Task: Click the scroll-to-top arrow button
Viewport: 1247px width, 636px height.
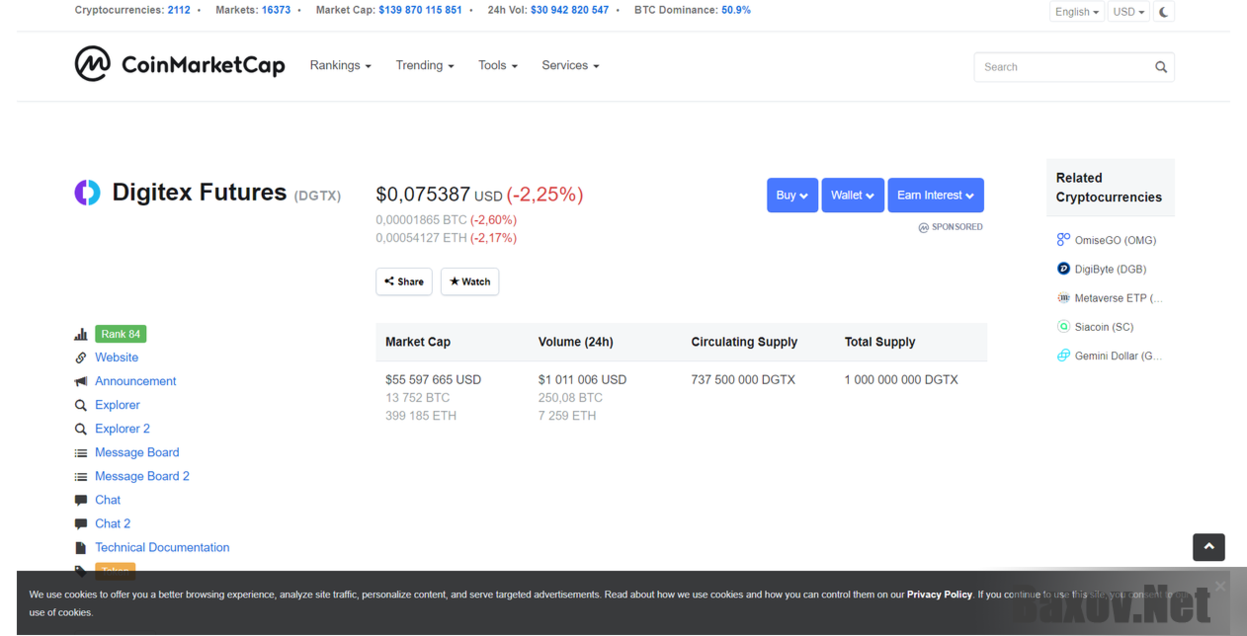Action: point(1209,547)
